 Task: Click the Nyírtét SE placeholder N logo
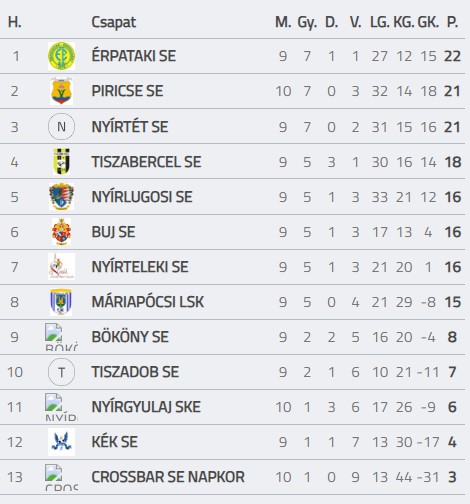(x=61, y=126)
